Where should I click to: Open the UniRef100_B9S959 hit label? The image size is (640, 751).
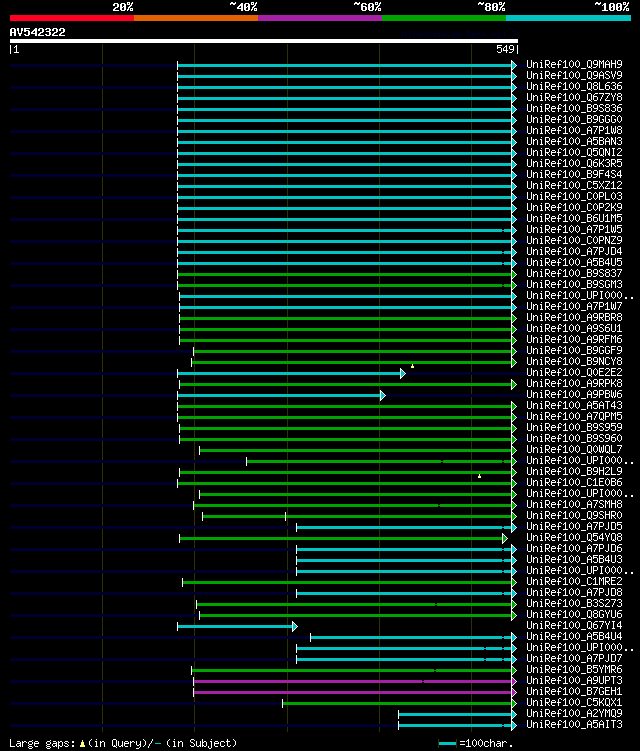click(x=574, y=428)
